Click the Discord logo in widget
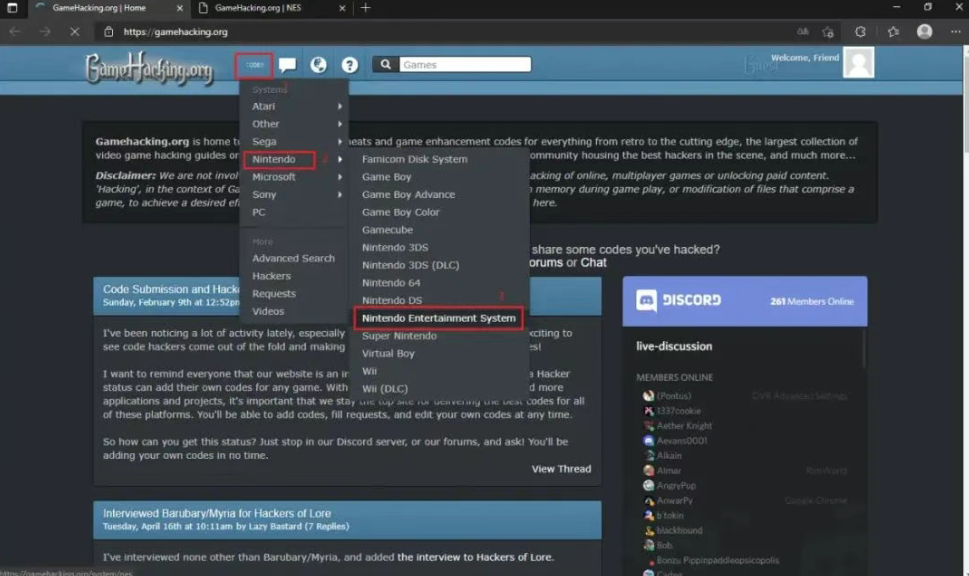 click(x=679, y=300)
